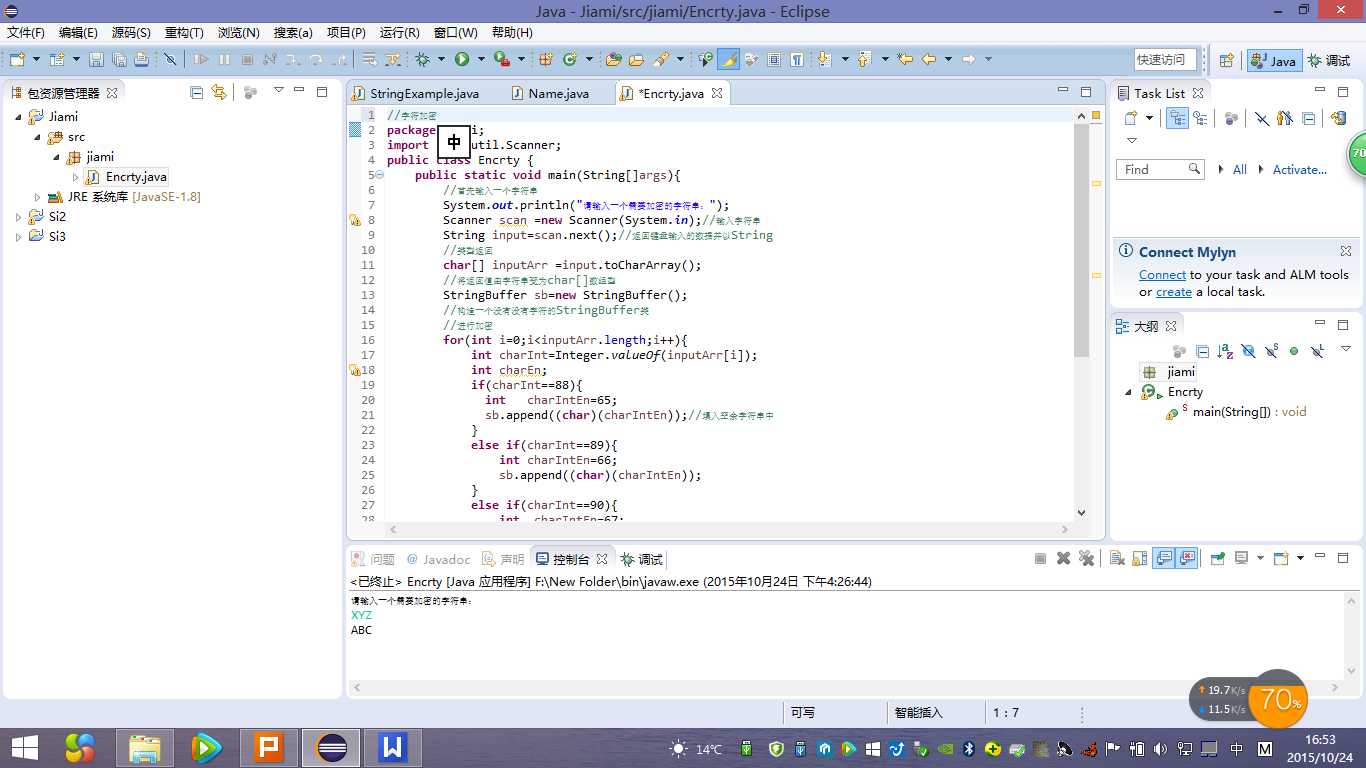Image resolution: width=1366 pixels, height=768 pixels.
Task: Click the Open Perspective icon
Action: point(1227,60)
